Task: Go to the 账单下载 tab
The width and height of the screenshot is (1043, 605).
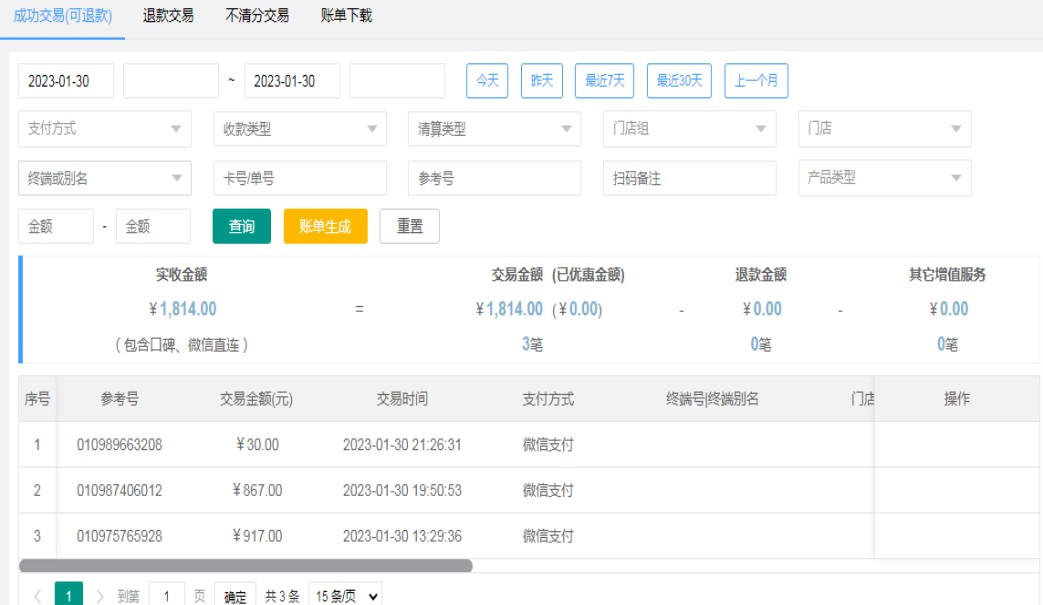Action: [346, 16]
